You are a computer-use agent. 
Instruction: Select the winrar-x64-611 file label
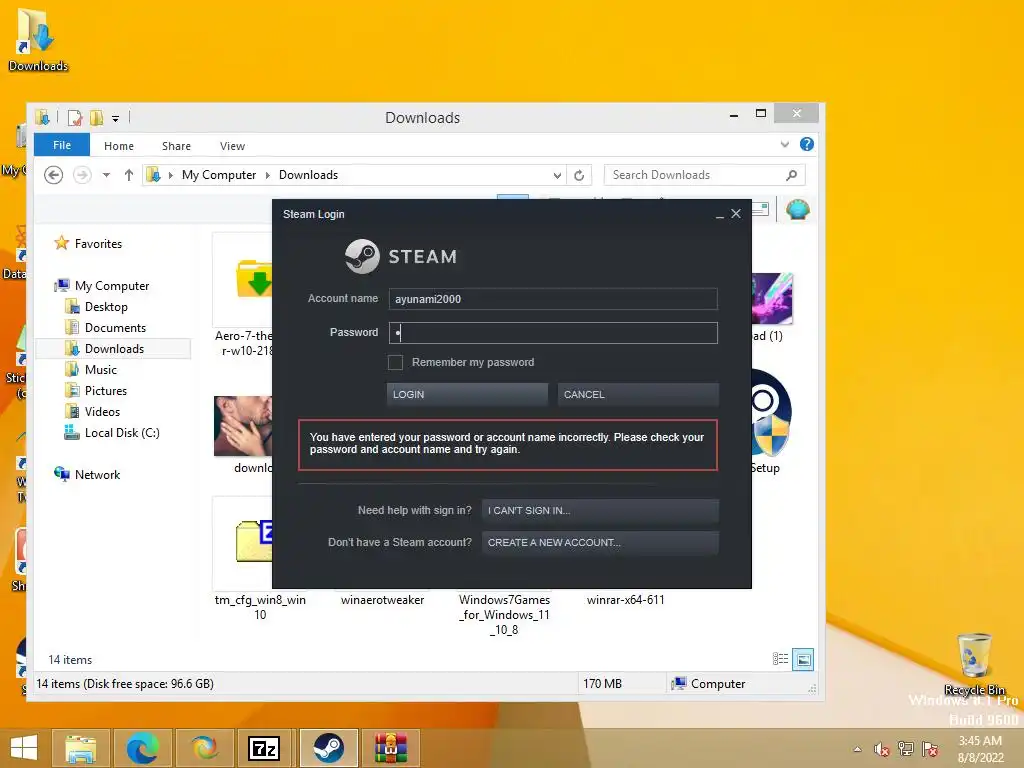(x=626, y=600)
